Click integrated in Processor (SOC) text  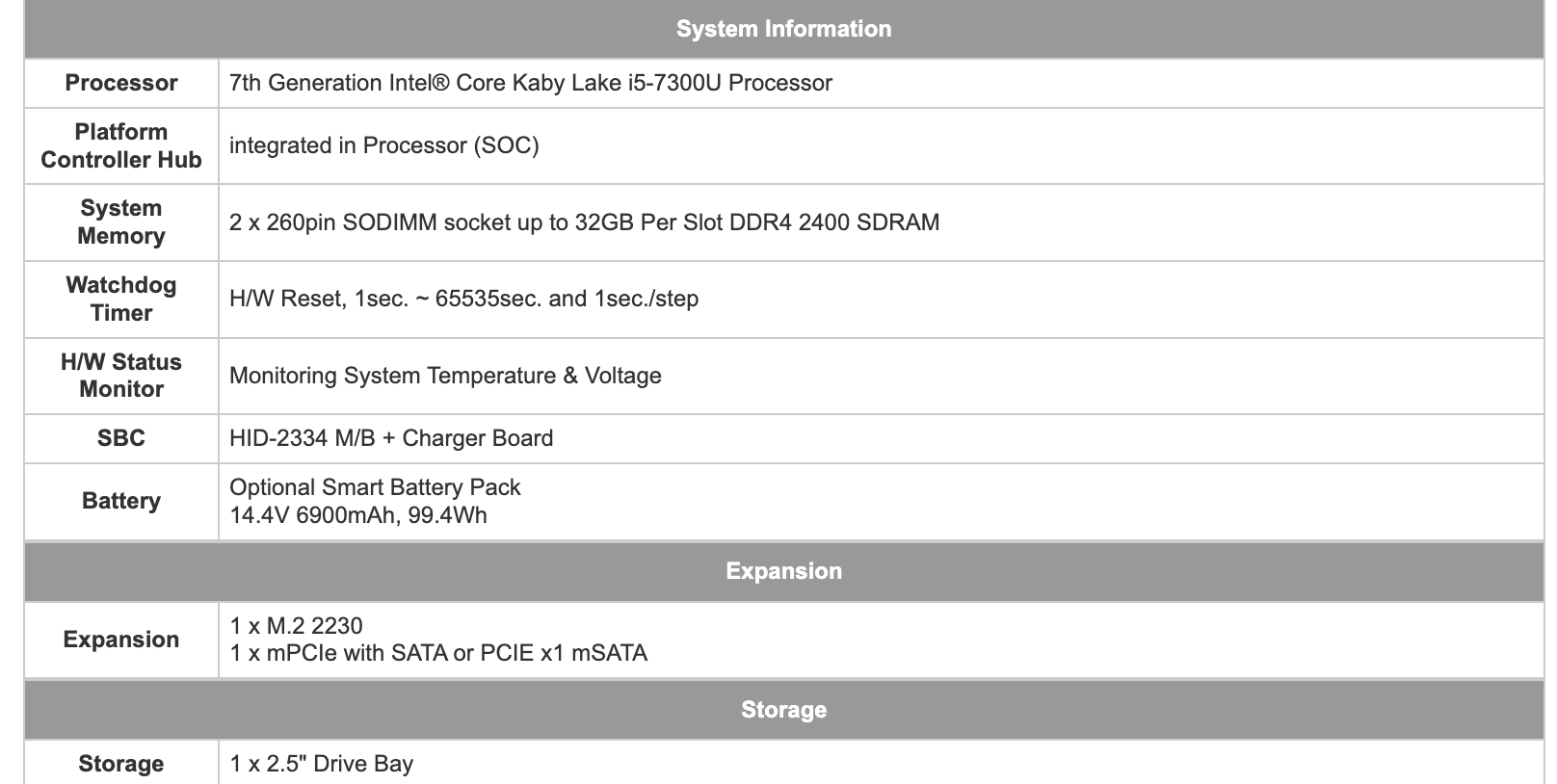pos(384,145)
